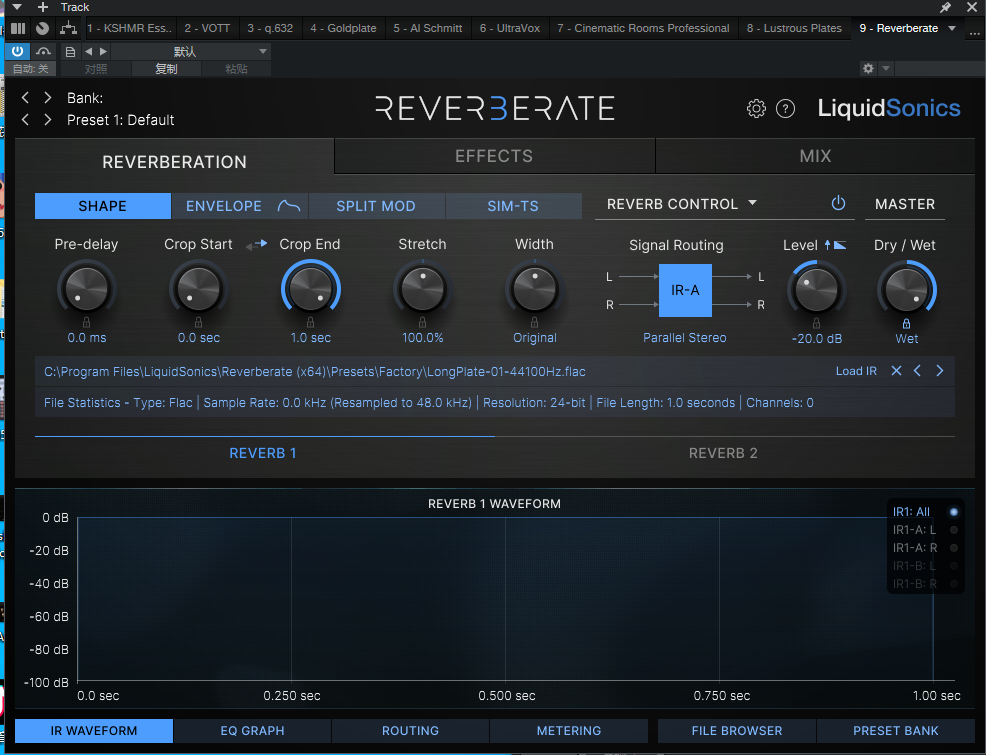
Task: Load previous IR file arrow
Action: tap(917, 371)
